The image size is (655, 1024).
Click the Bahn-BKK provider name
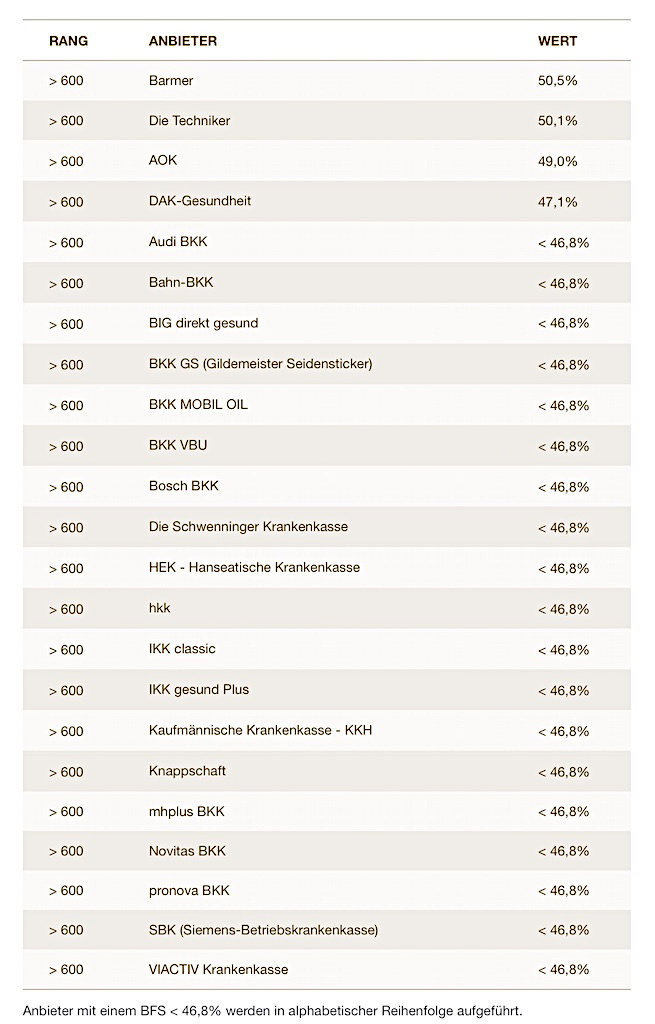point(181,283)
